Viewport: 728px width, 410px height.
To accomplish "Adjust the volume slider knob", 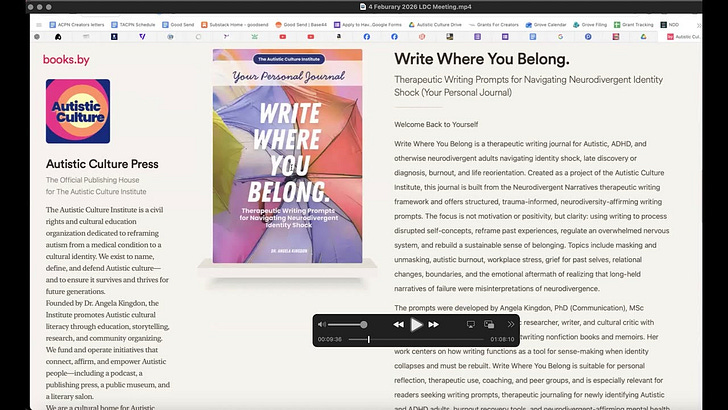I will (363, 324).
